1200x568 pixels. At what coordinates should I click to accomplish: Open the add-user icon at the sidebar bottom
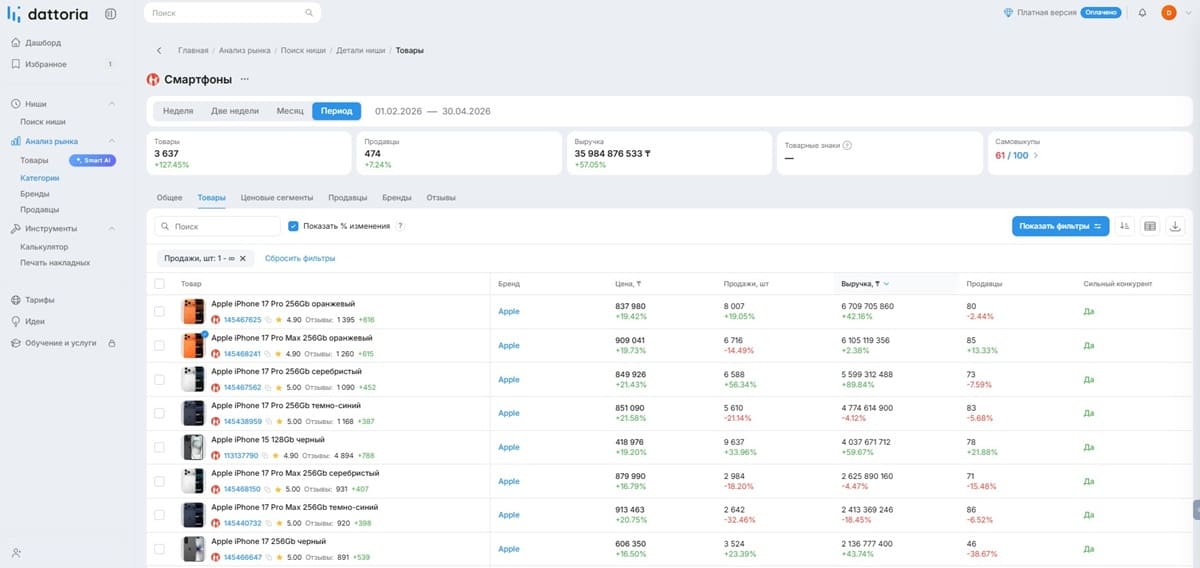click(17, 552)
